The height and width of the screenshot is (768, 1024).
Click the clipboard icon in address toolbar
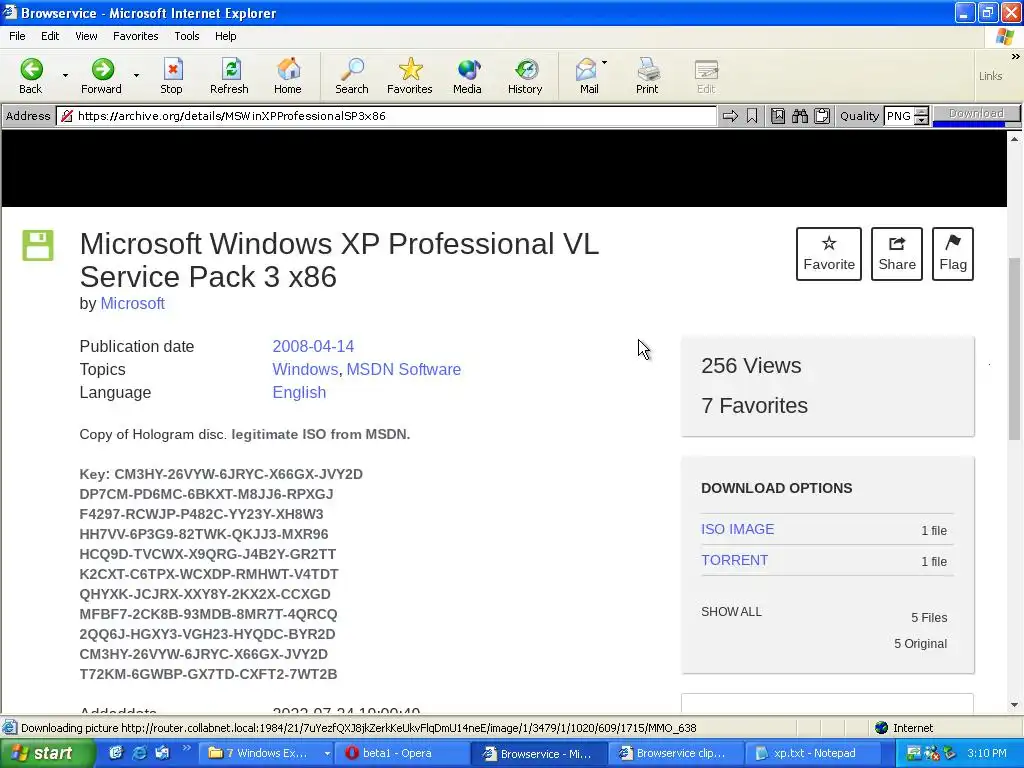(822, 116)
